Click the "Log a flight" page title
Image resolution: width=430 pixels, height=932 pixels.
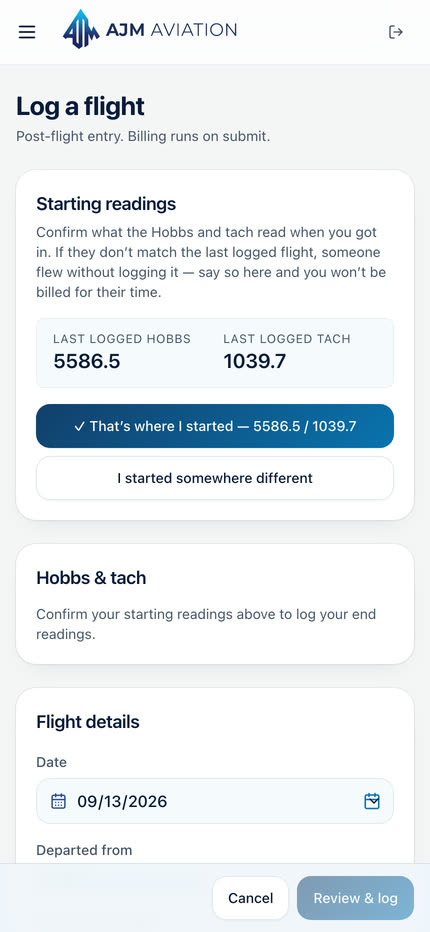pos(80,107)
